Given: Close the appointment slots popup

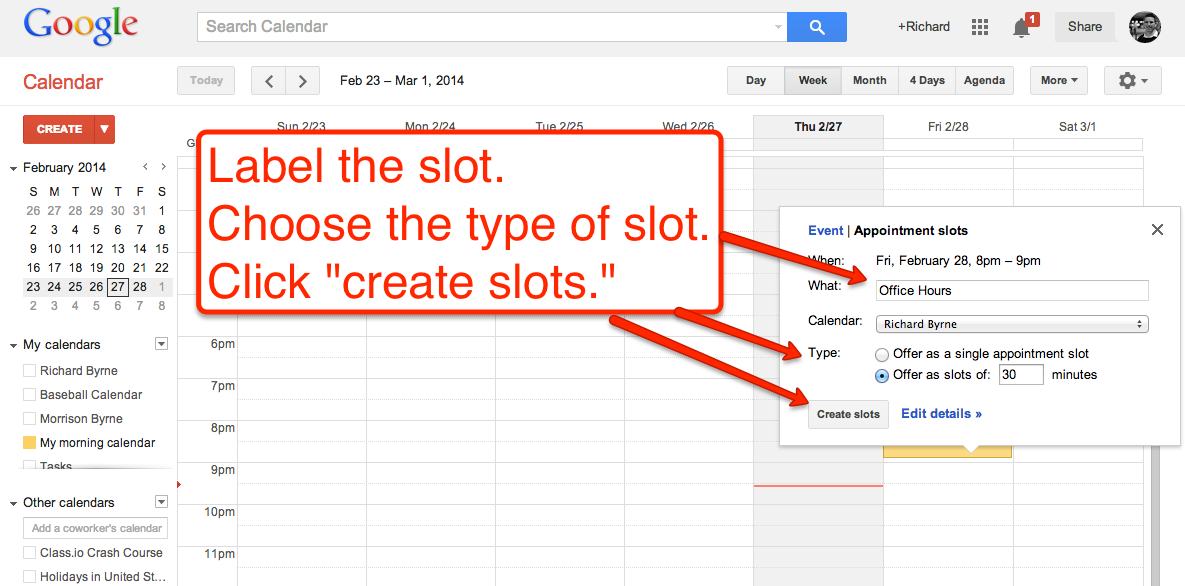Looking at the screenshot, I should pos(1157,230).
